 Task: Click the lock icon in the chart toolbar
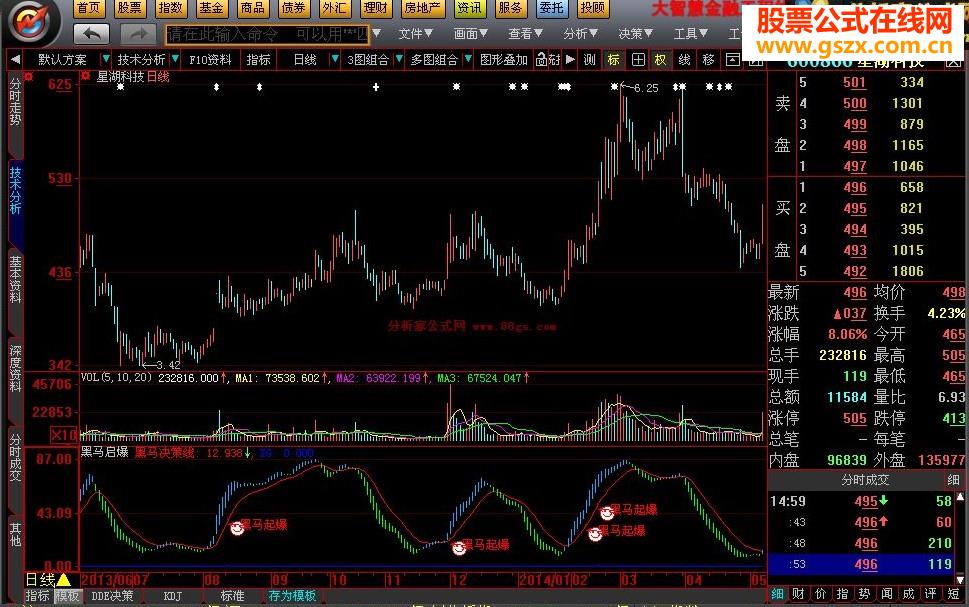(541, 60)
